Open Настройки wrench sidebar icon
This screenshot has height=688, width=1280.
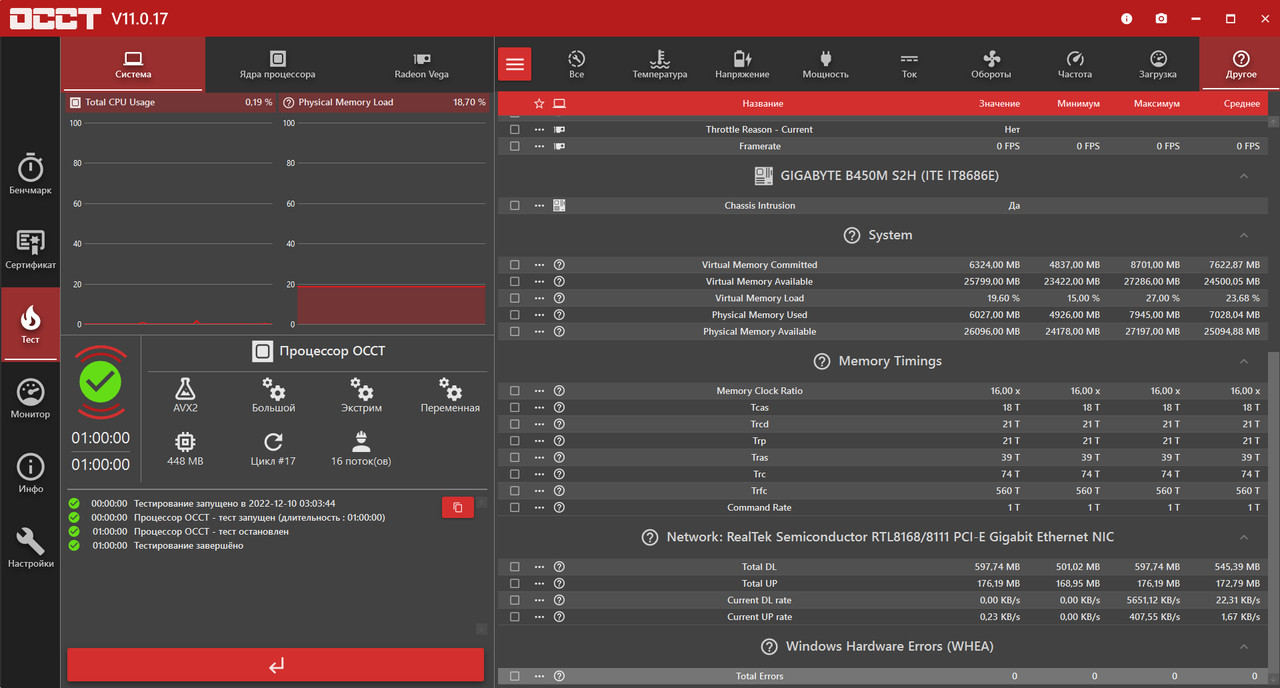pos(30,541)
